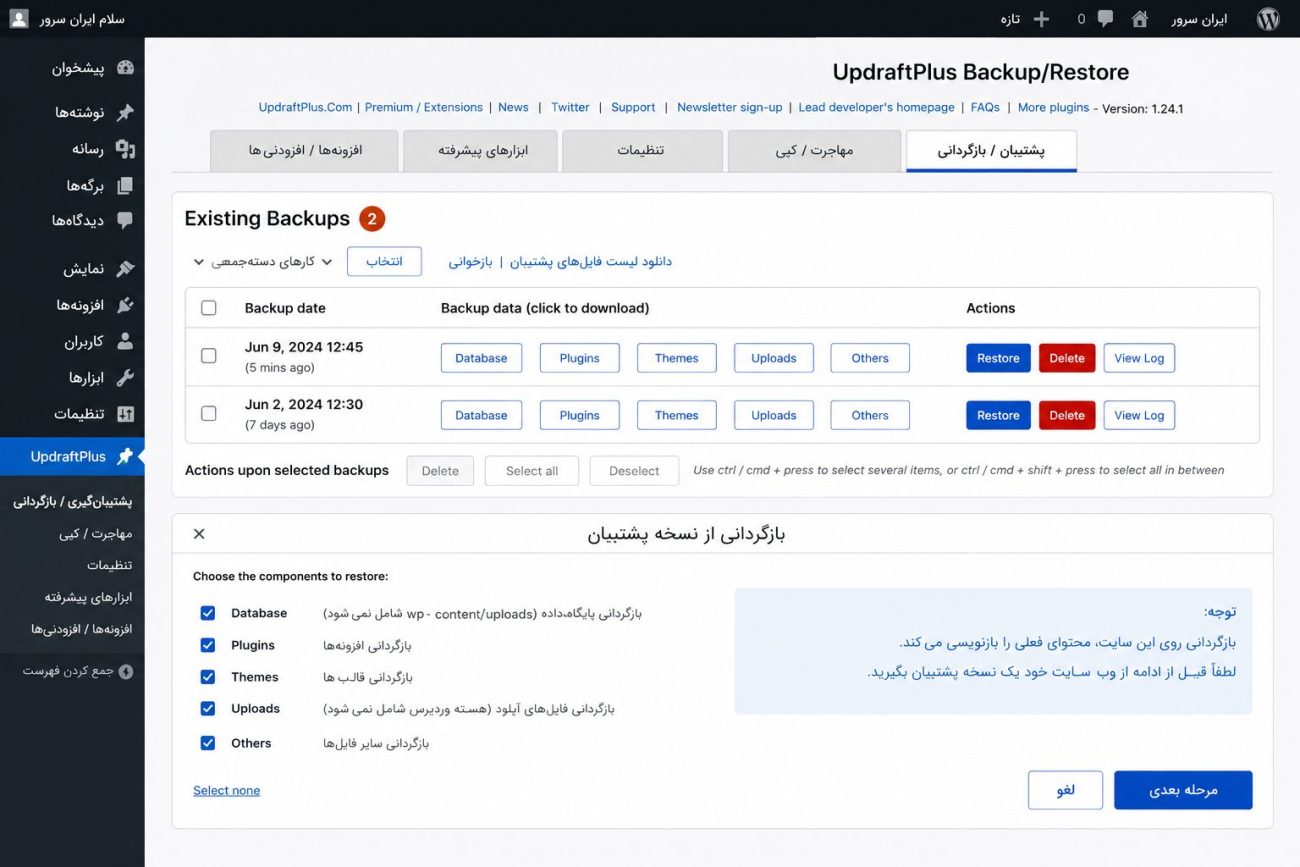This screenshot has width=1300, height=867.
Task: Switch to the افزونه‌ها / افزودنی‌ها tab
Action: (x=305, y=151)
